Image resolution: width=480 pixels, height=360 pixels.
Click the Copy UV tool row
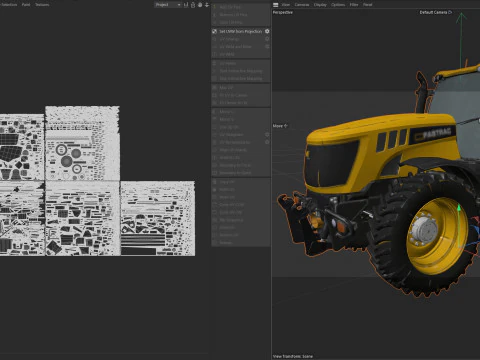240,182
